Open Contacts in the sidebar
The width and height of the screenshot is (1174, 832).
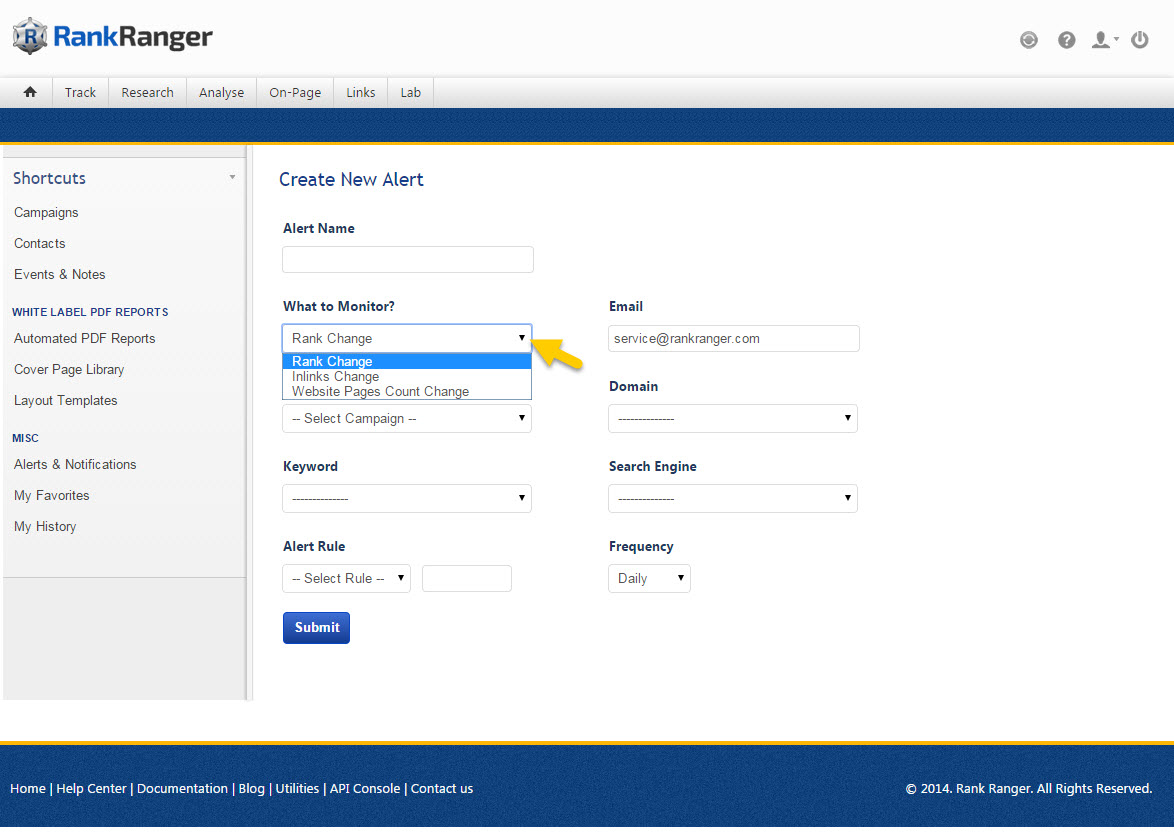[40, 243]
